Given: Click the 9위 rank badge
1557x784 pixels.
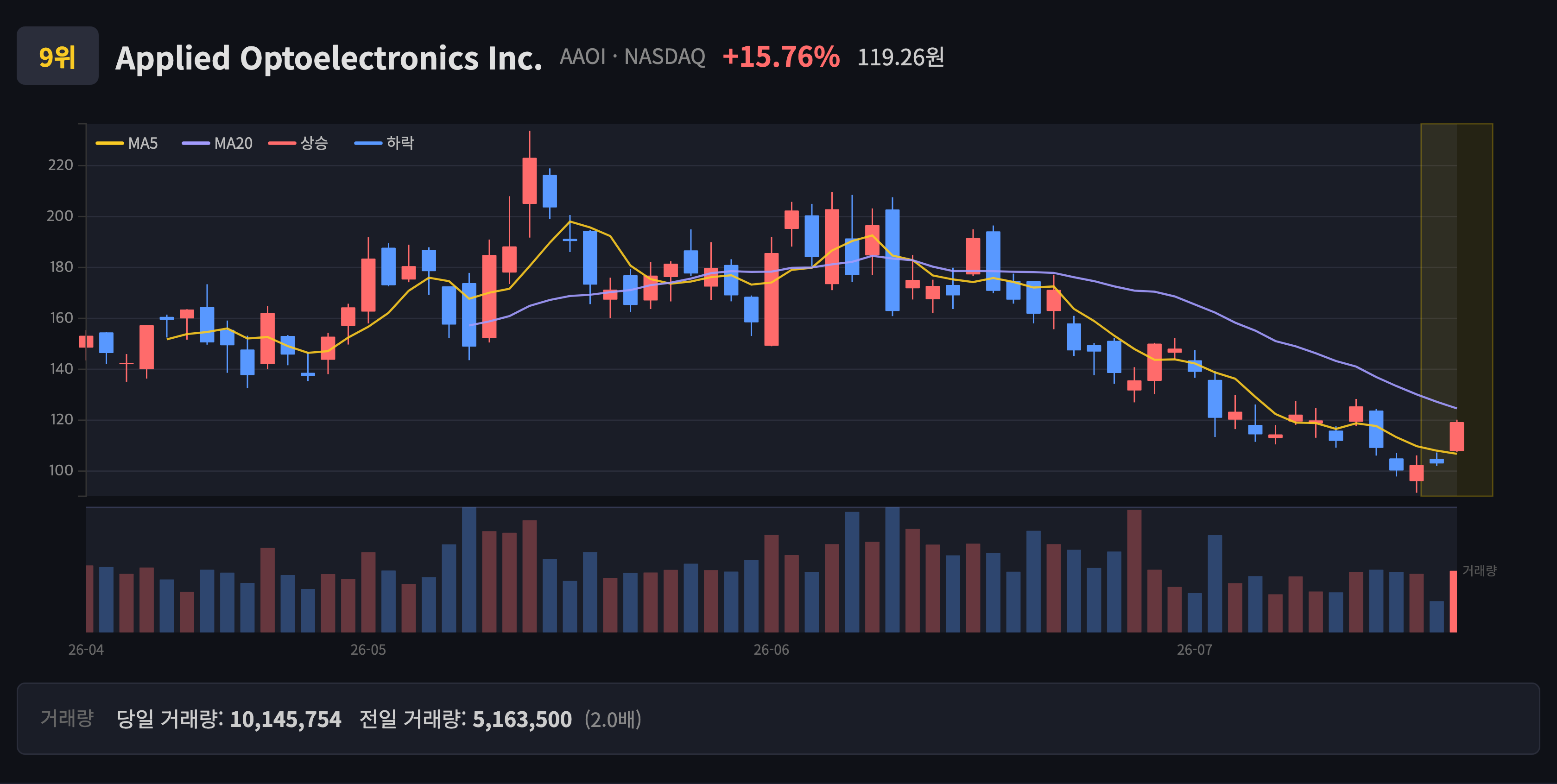Looking at the screenshot, I should [x=57, y=56].
